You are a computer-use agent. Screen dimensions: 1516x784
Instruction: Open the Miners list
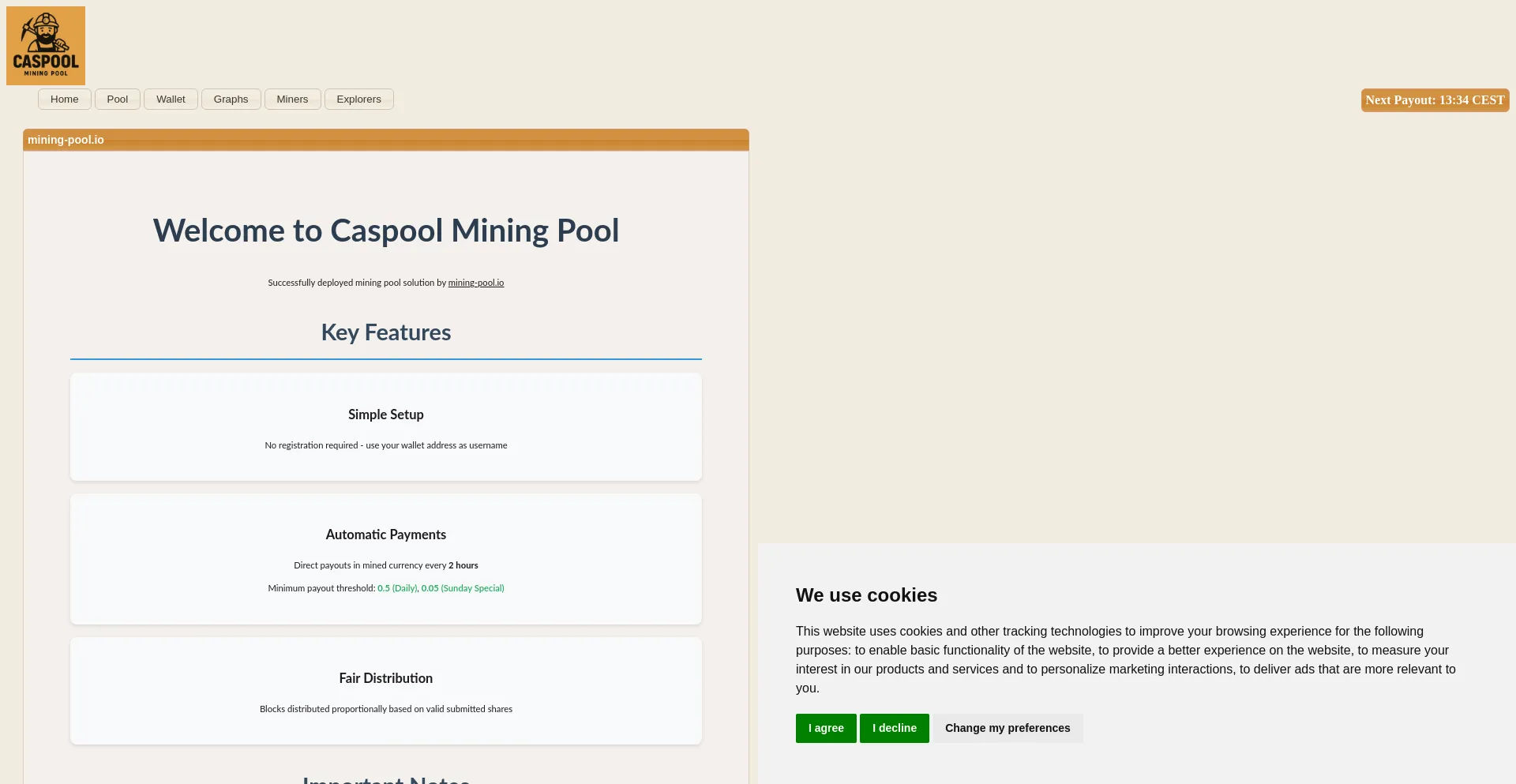pos(292,99)
